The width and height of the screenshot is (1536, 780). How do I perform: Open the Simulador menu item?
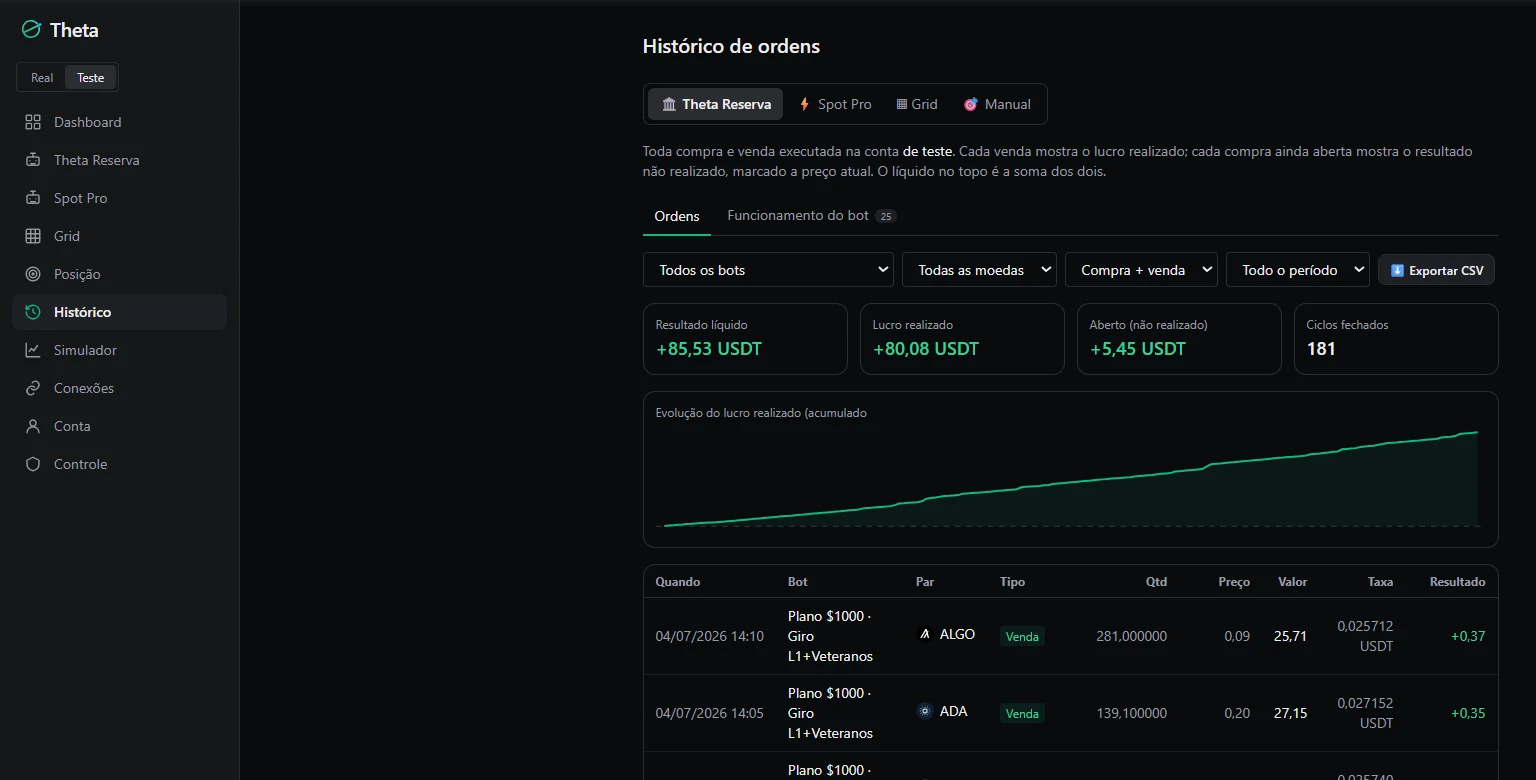tap(119, 350)
